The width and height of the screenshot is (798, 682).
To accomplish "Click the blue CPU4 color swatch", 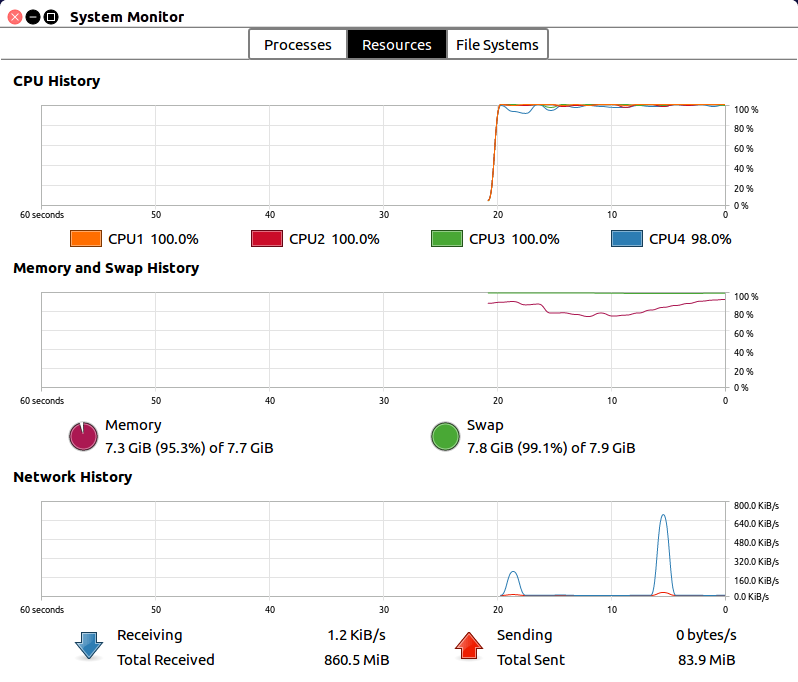I will coord(626,239).
